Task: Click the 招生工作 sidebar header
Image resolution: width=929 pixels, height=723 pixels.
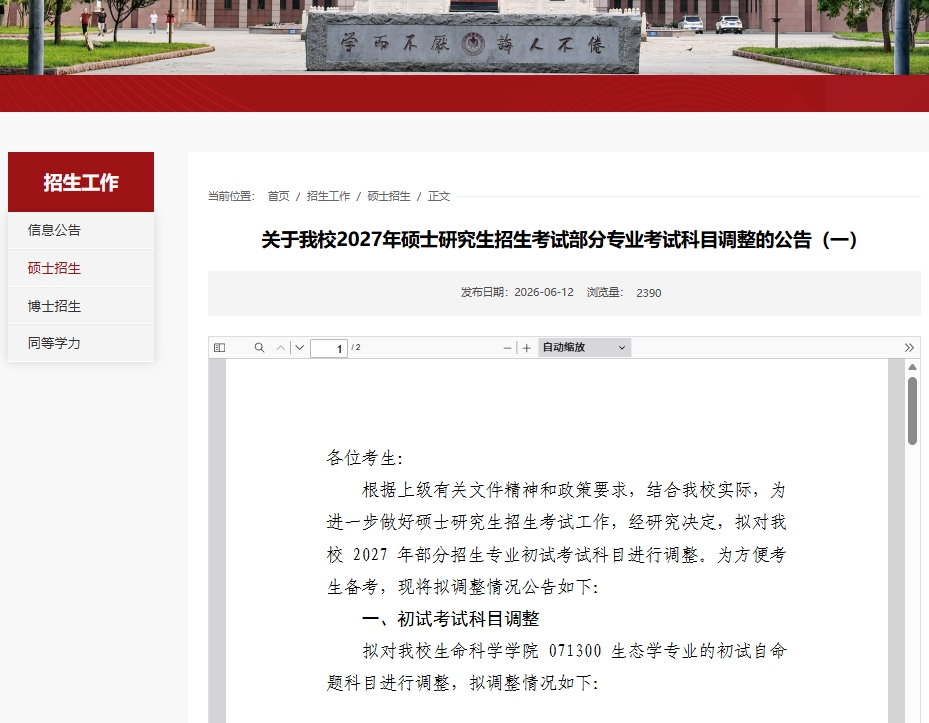Action: [x=81, y=182]
